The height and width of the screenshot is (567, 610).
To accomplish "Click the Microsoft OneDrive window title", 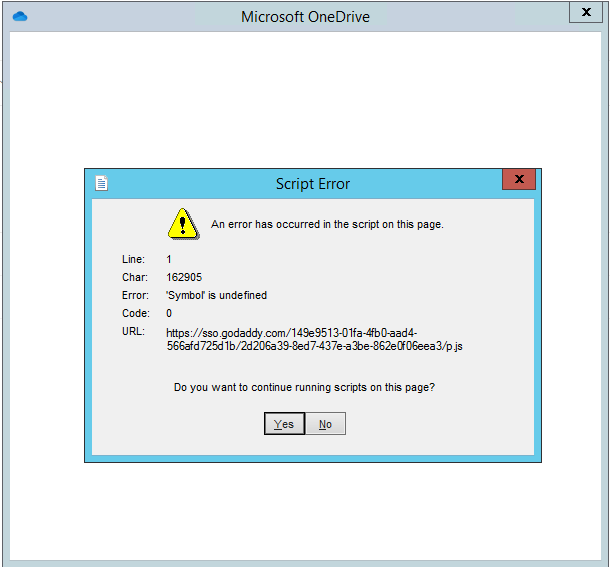I will pyautogui.click(x=304, y=17).
